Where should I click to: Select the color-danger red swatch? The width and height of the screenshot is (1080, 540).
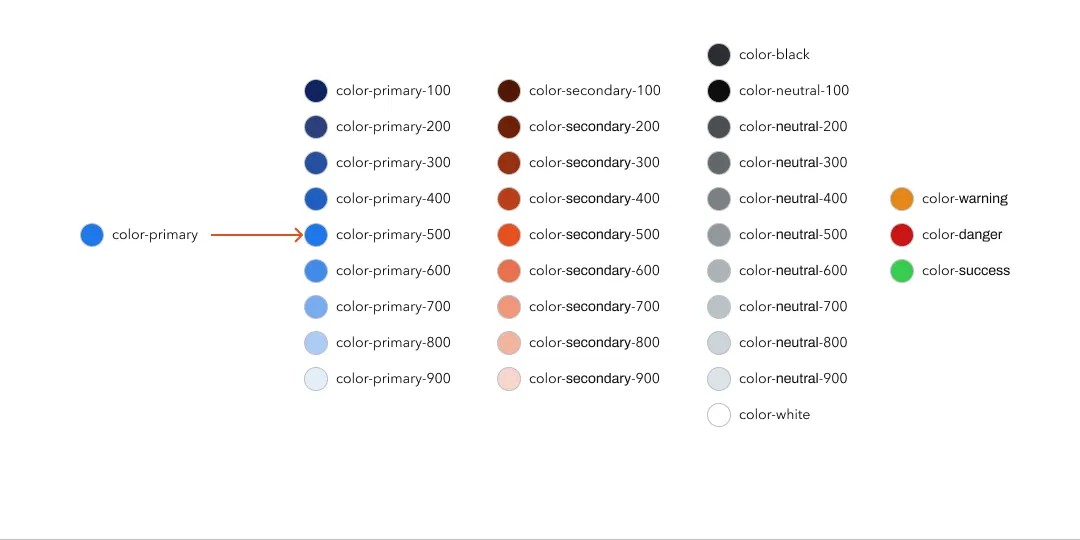point(902,235)
